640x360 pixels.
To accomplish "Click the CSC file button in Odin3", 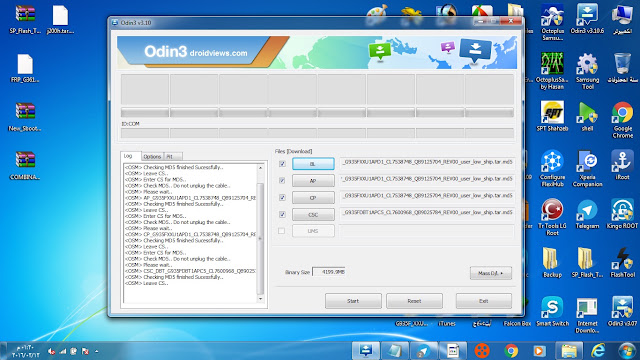I will [x=313, y=215].
